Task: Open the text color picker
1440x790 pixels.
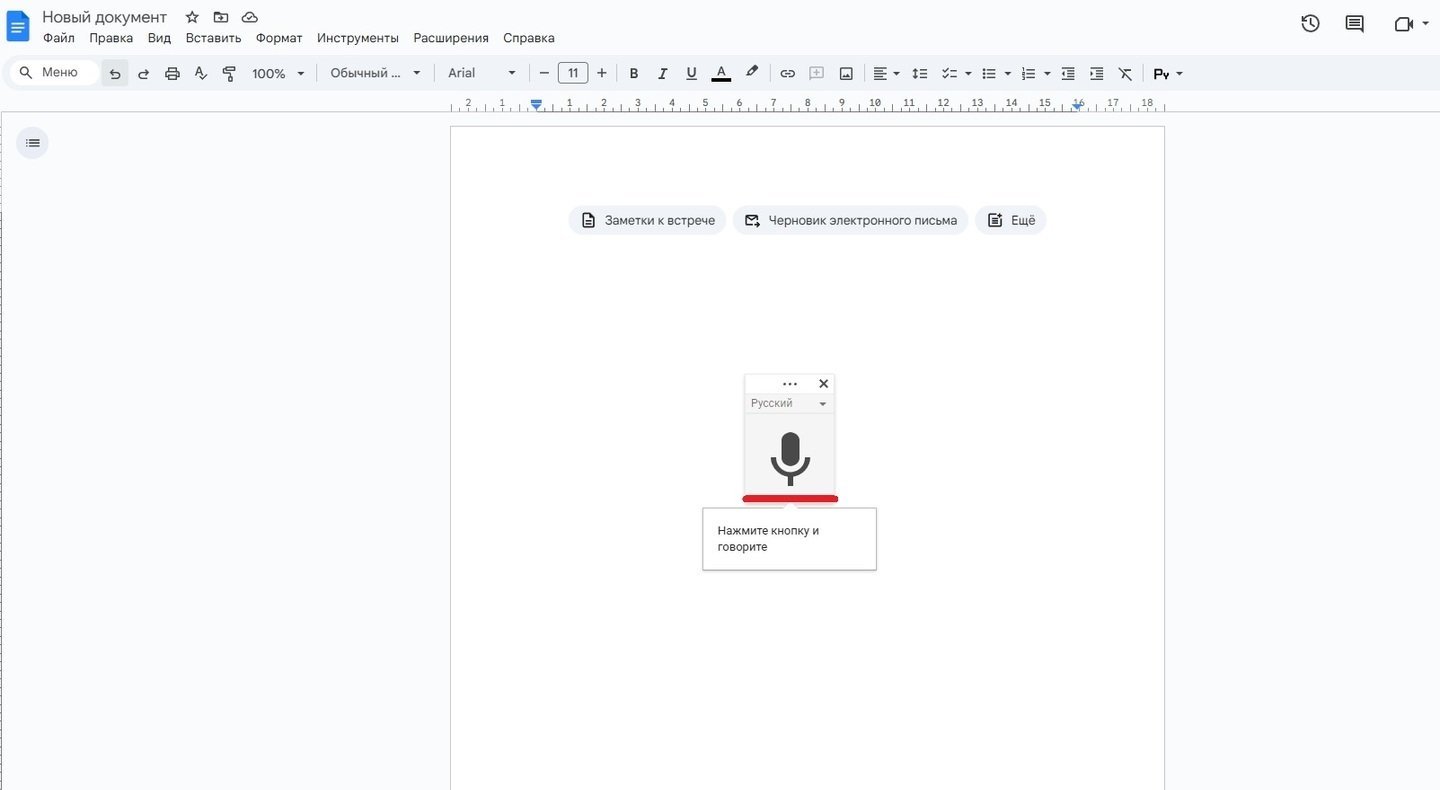Action: point(721,73)
